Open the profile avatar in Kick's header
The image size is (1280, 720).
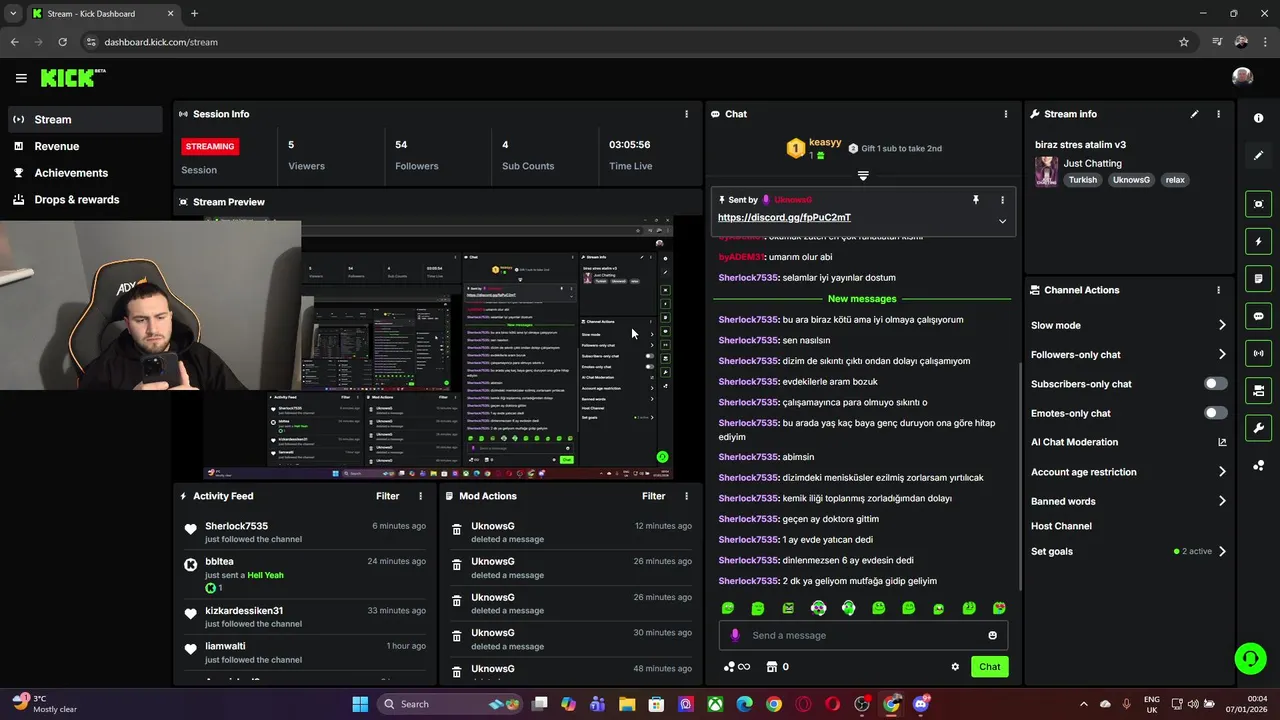point(1242,78)
